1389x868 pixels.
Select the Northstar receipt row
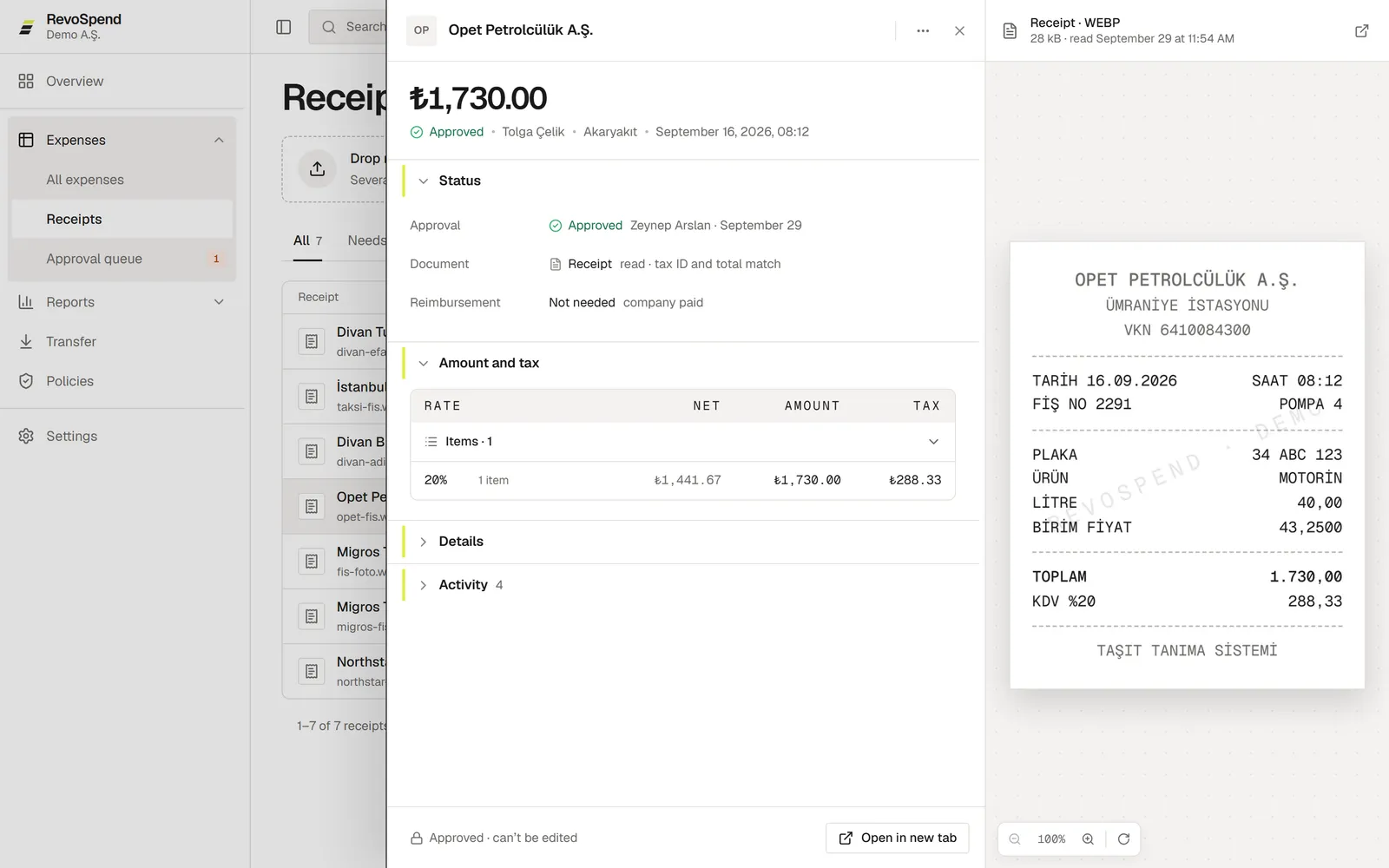pyautogui.click(x=335, y=671)
